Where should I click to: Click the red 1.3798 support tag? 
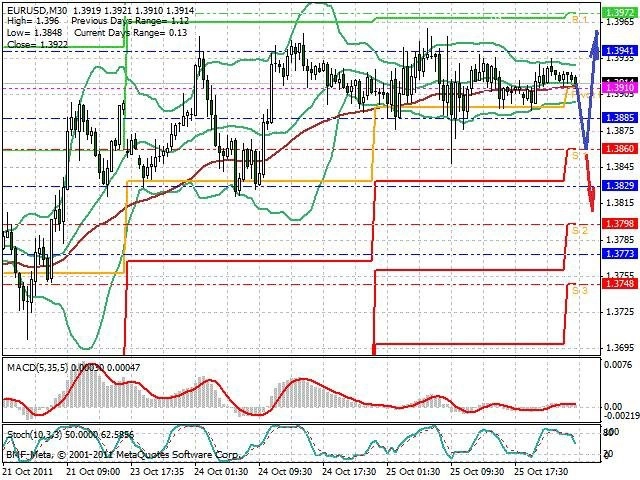620,223
